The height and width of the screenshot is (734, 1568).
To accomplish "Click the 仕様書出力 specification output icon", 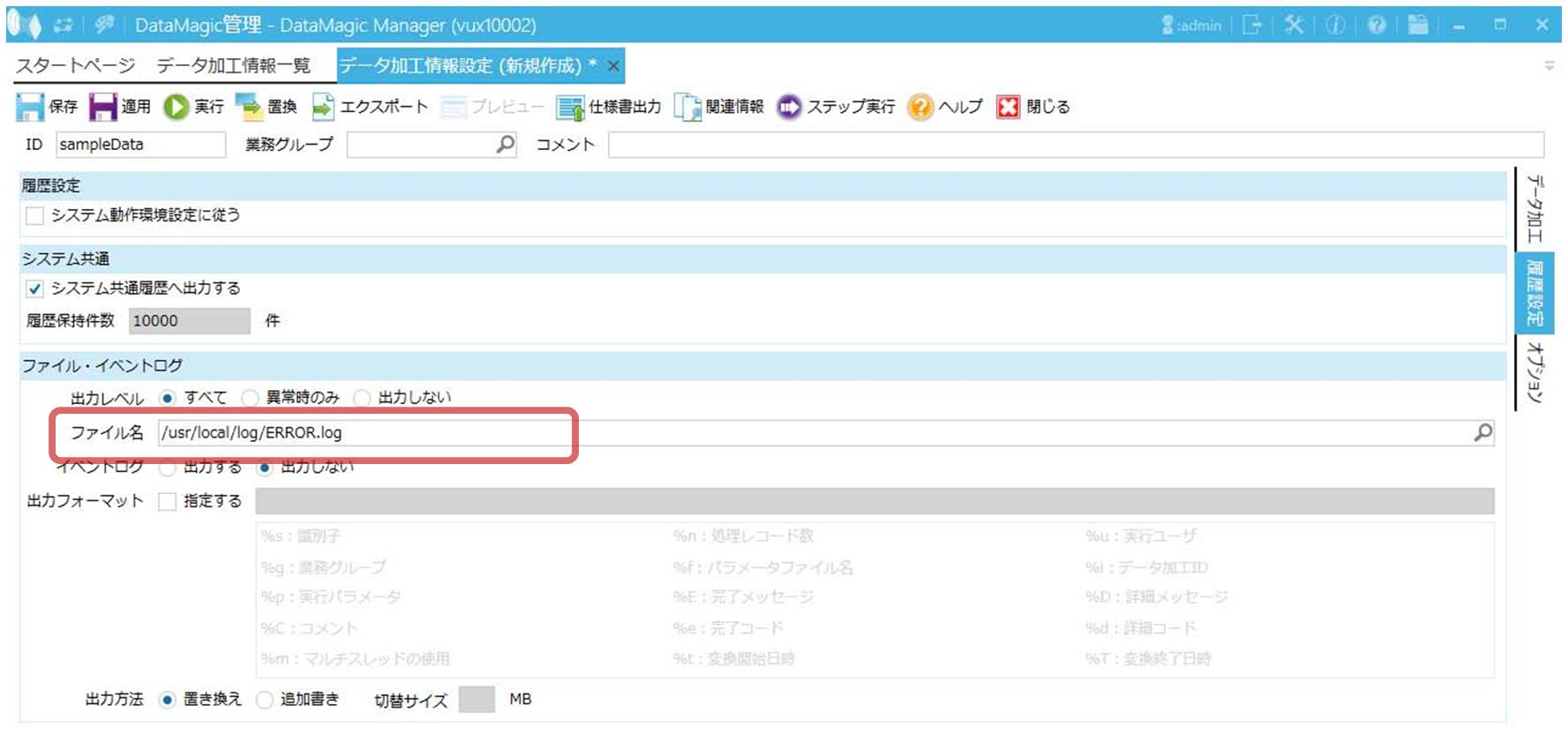I will pos(571,107).
